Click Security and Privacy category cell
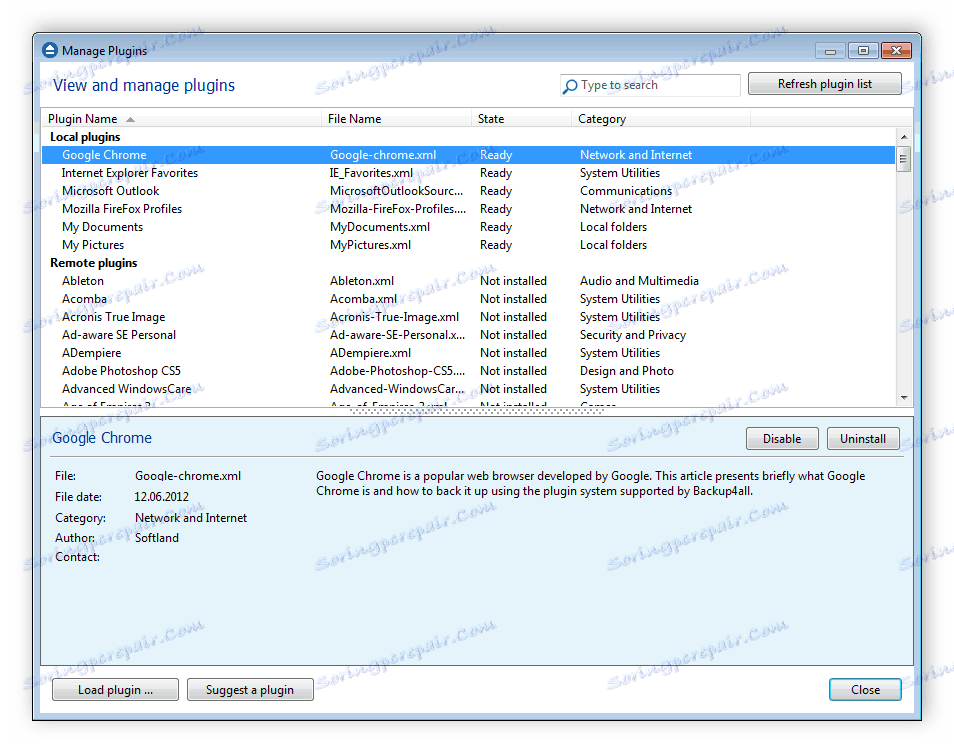954x753 pixels. point(633,335)
